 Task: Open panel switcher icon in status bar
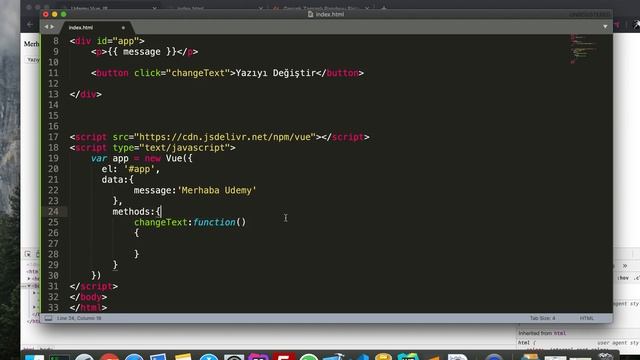coord(48,318)
